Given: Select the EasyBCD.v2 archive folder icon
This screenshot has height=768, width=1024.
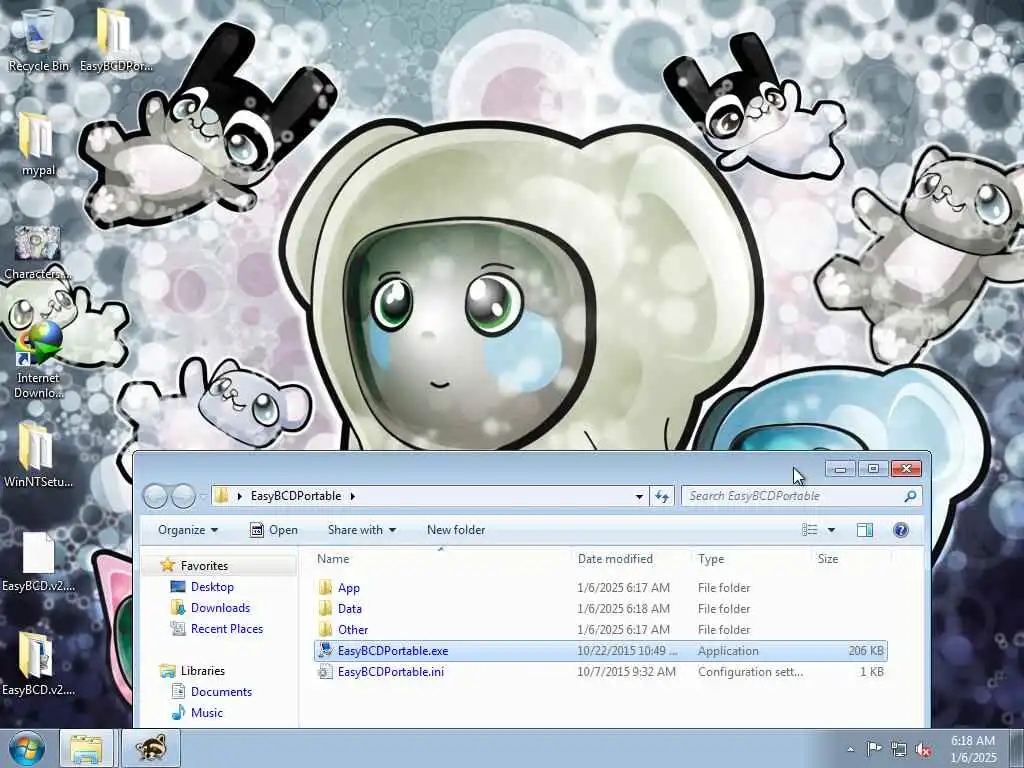Looking at the screenshot, I should (x=38, y=662).
